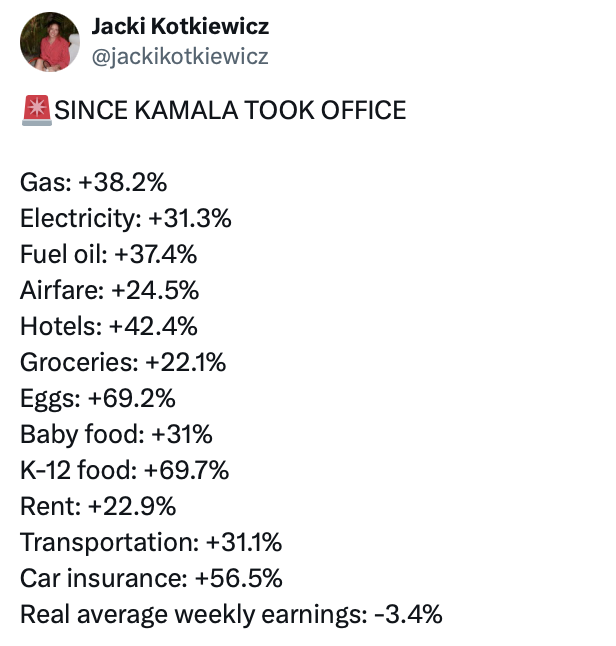This screenshot has height=646, width=616.
Task: Click the Eggs label
Action: click(50, 399)
